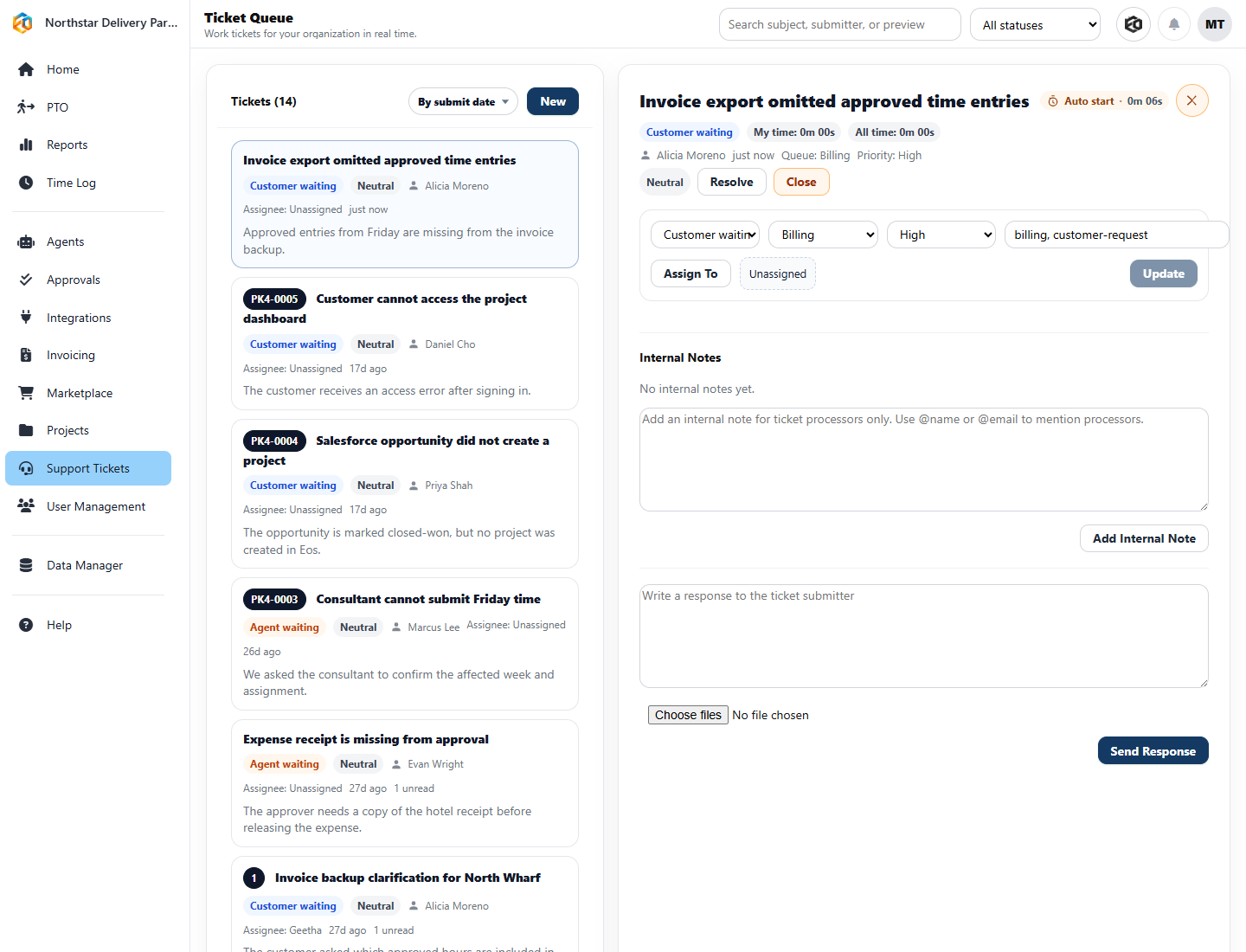The height and width of the screenshot is (952, 1246).
Task: Open the Invoicing document icon
Action: tap(26, 355)
